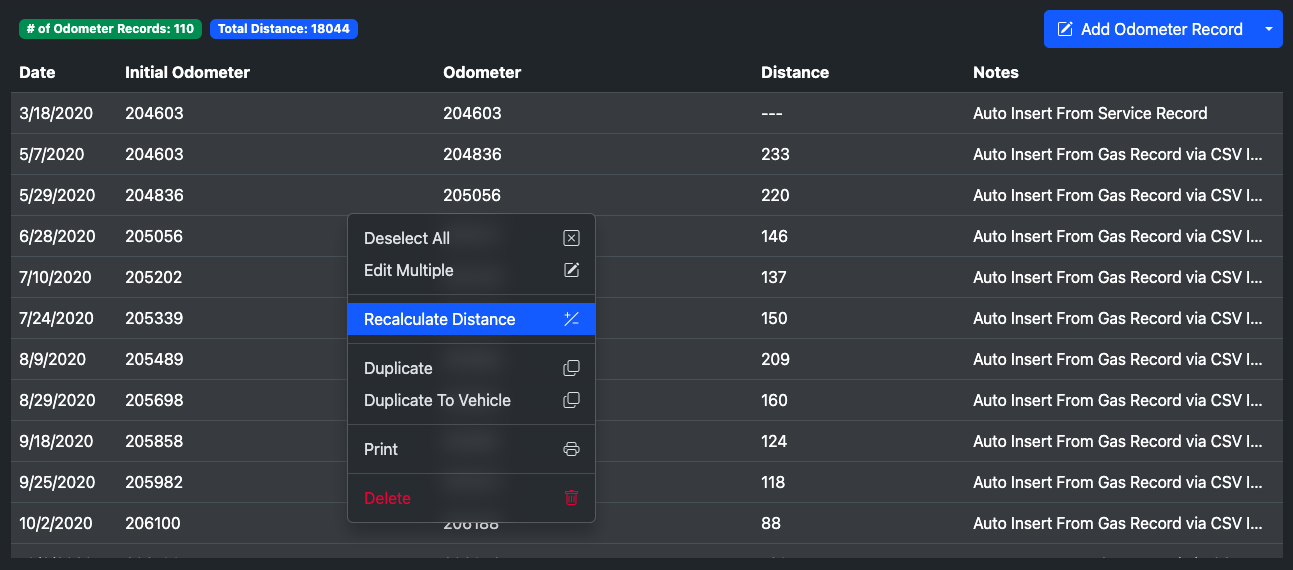
Task: Click the red Delete trash icon
Action: coord(571,498)
